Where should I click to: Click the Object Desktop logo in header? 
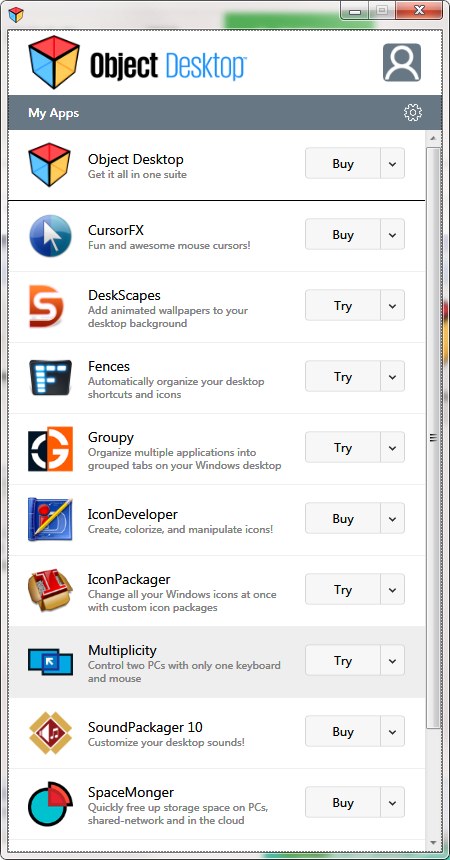pyautogui.click(x=137, y=63)
